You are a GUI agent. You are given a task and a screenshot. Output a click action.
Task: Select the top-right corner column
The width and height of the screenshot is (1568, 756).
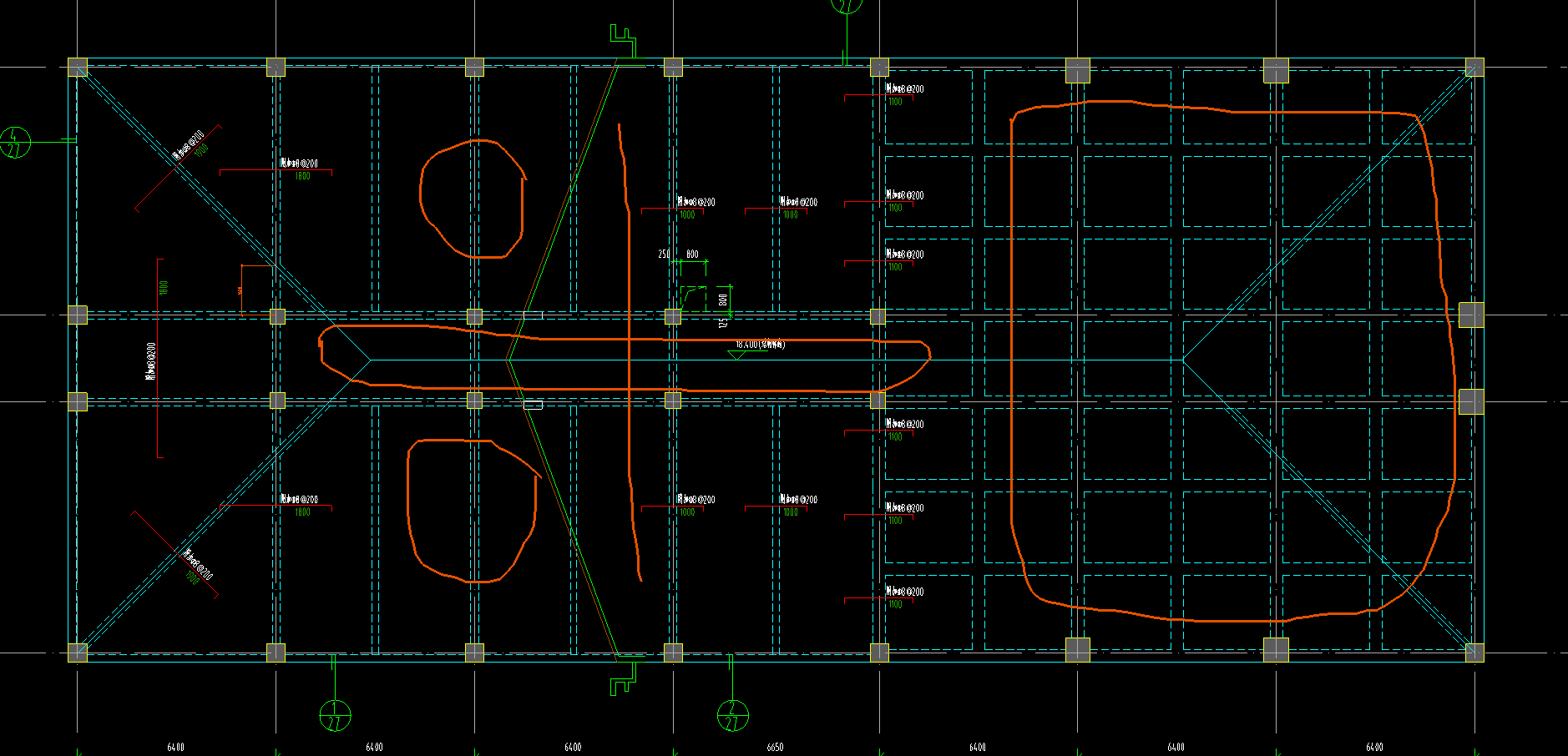pos(1474,68)
